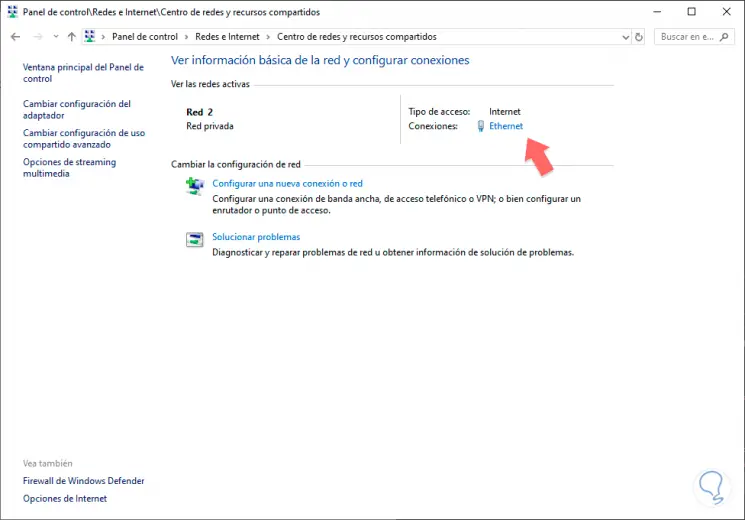Screen dimensions: 745x520
Task: Minimize the Control Panel window
Action: point(658,12)
